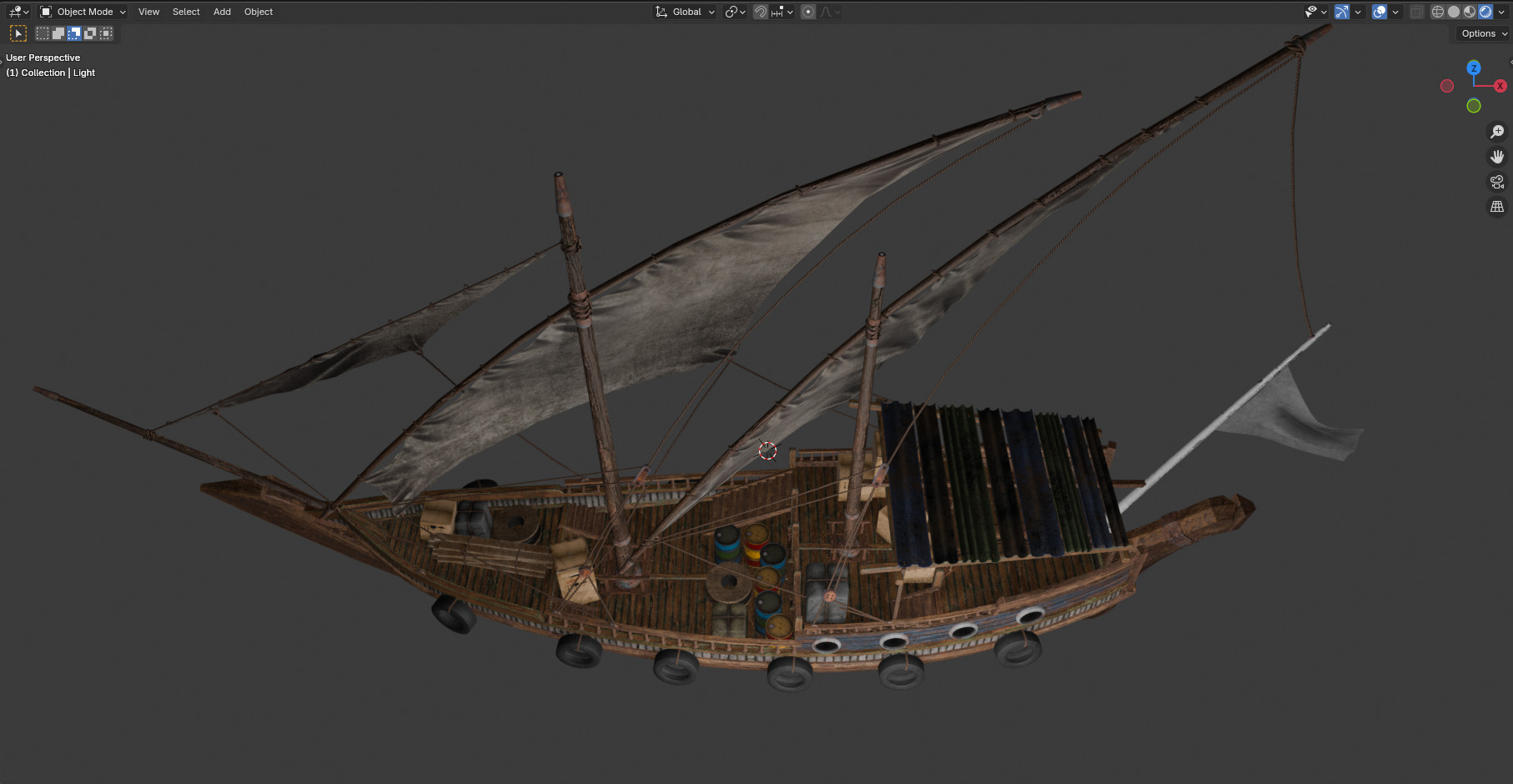Choose Set a new selection mode

pyautogui.click(x=43, y=33)
